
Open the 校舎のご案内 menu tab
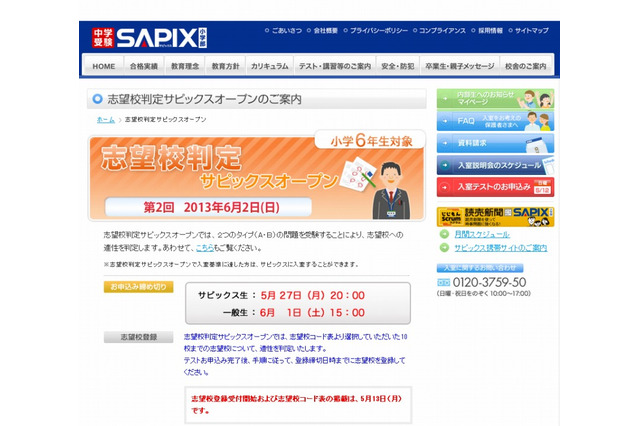click(526, 66)
